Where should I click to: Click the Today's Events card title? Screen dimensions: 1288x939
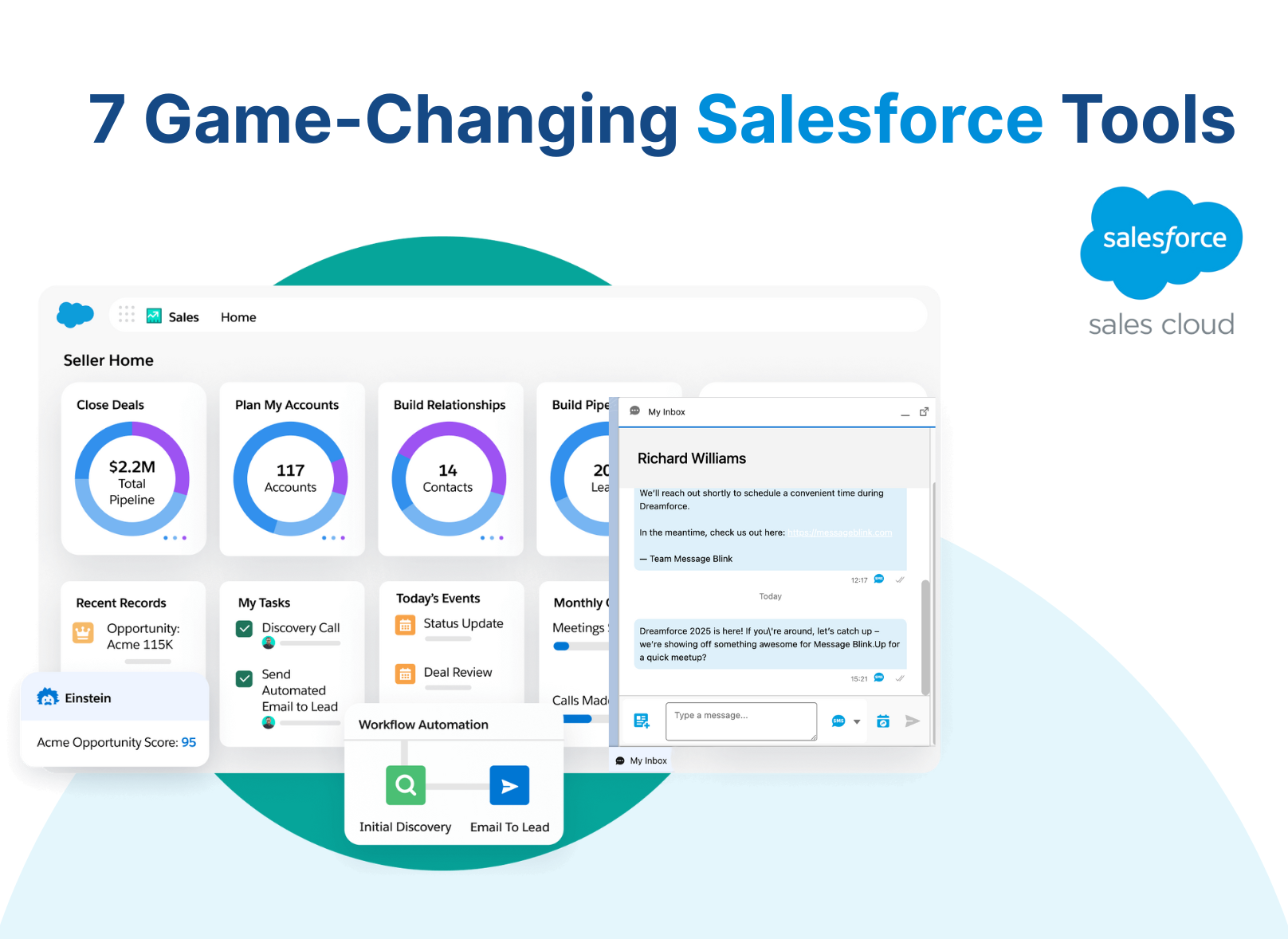438,599
